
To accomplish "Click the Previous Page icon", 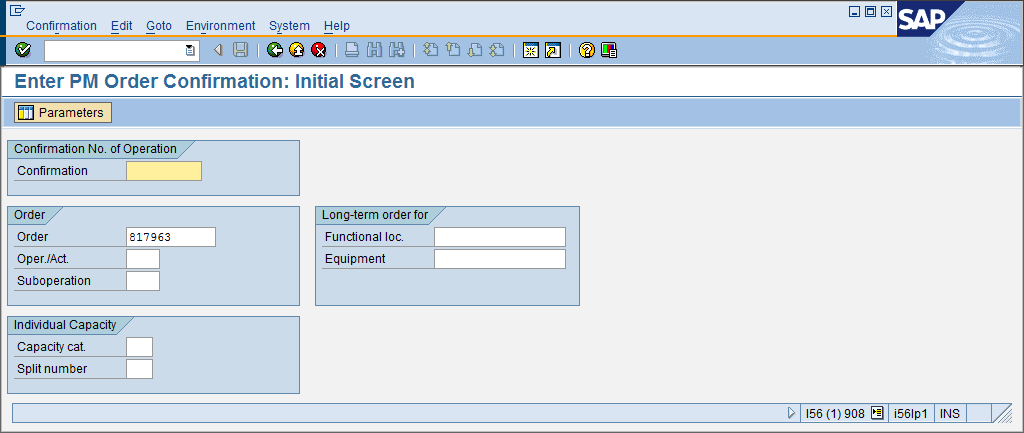I will click(453, 50).
